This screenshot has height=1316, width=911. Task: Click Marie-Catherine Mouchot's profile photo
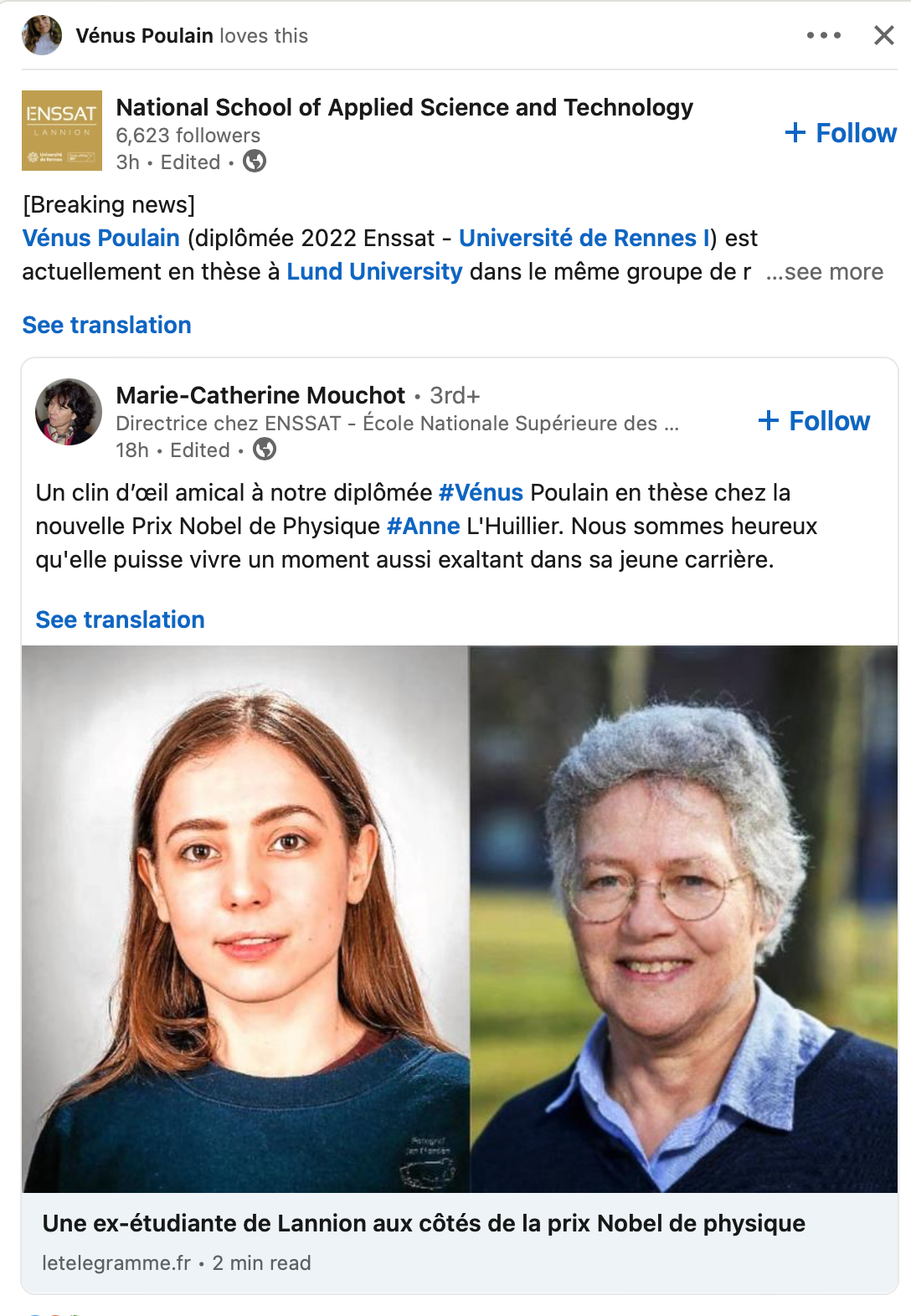(69, 412)
